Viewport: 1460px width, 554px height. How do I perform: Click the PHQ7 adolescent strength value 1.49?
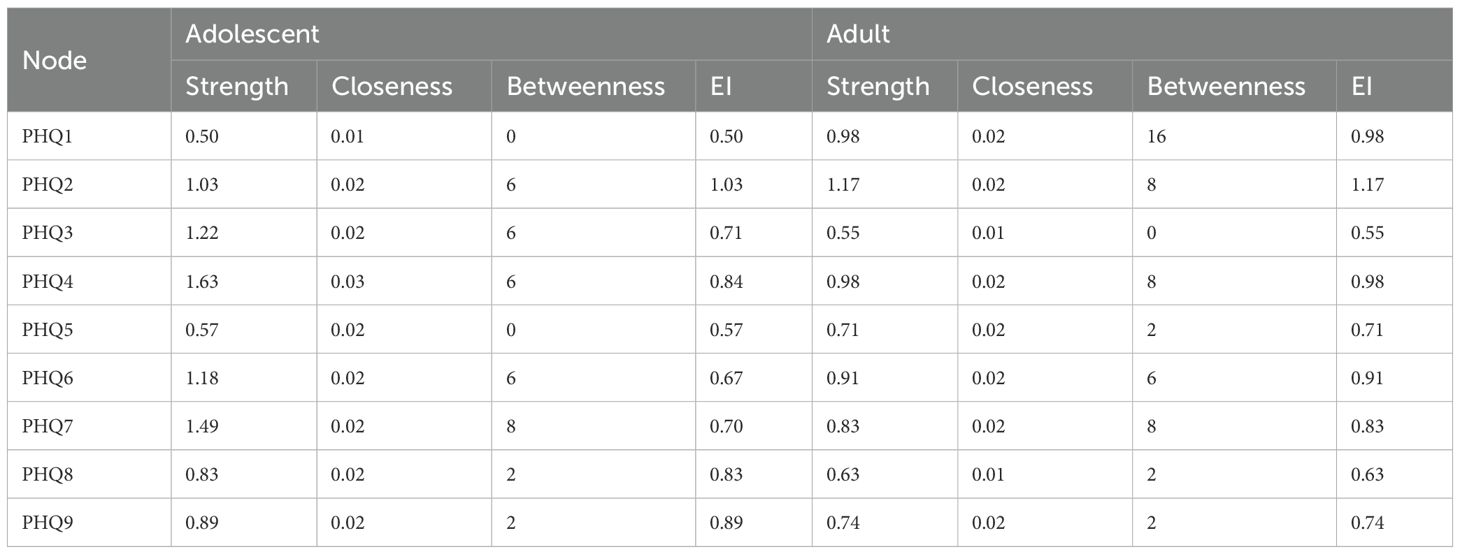202,427
